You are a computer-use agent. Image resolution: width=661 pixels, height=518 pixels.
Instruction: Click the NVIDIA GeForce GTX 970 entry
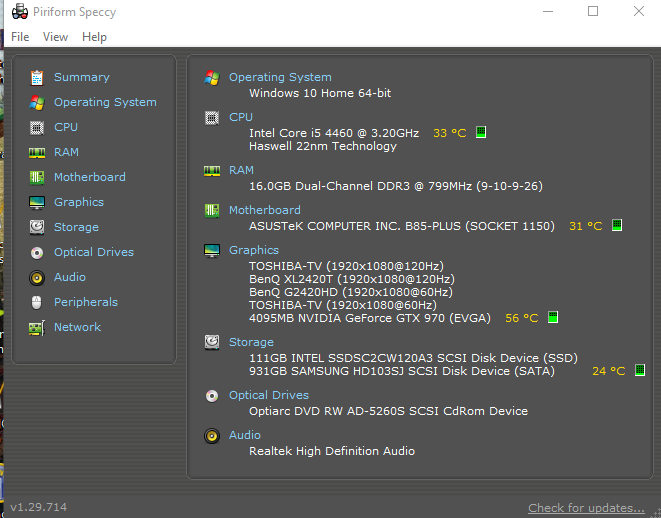(x=370, y=318)
